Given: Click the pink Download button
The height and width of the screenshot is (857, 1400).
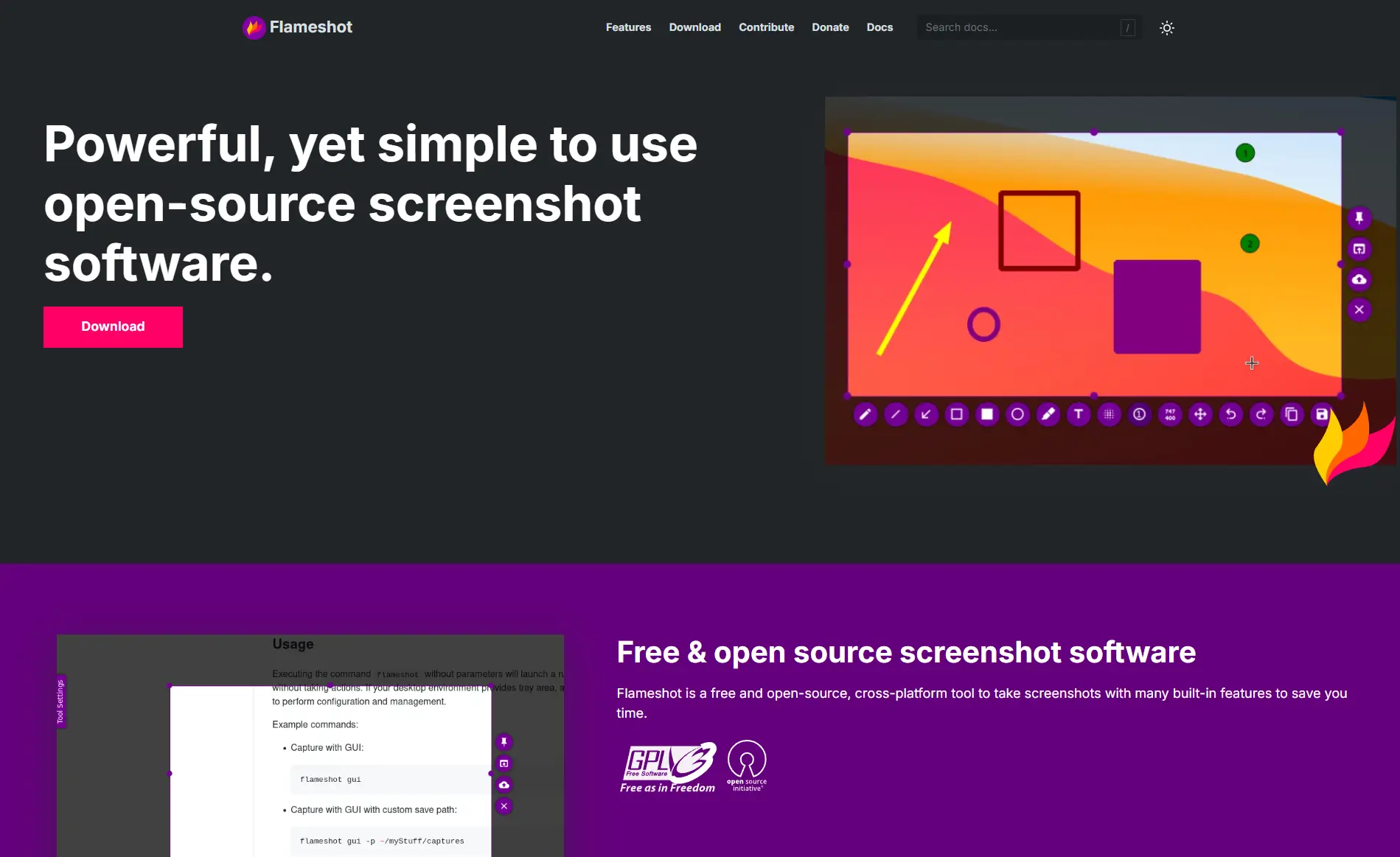Looking at the screenshot, I should coord(113,326).
